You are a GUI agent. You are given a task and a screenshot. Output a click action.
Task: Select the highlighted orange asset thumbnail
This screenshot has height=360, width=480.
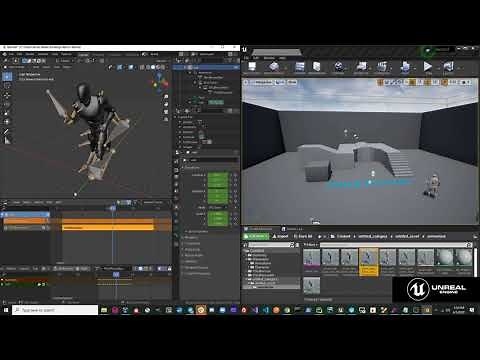click(368, 262)
